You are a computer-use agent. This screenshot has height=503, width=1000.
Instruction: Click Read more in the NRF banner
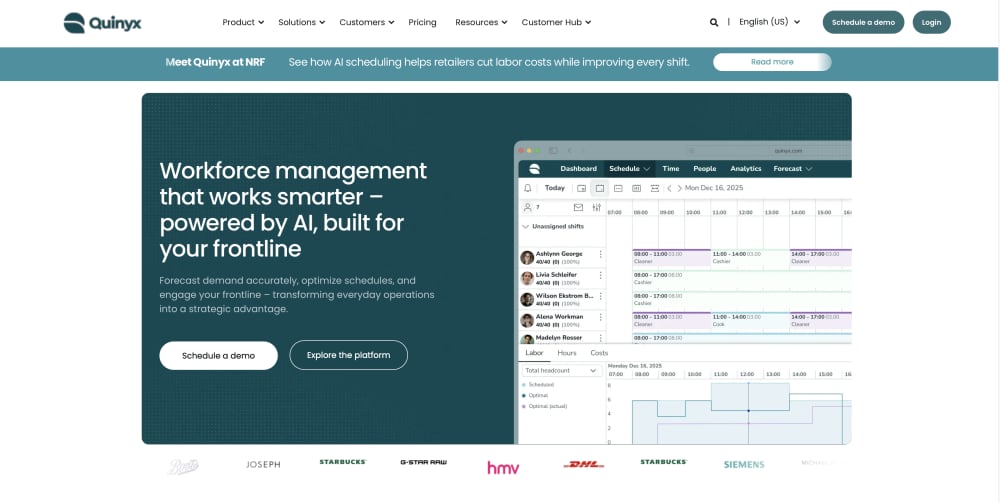click(x=772, y=62)
